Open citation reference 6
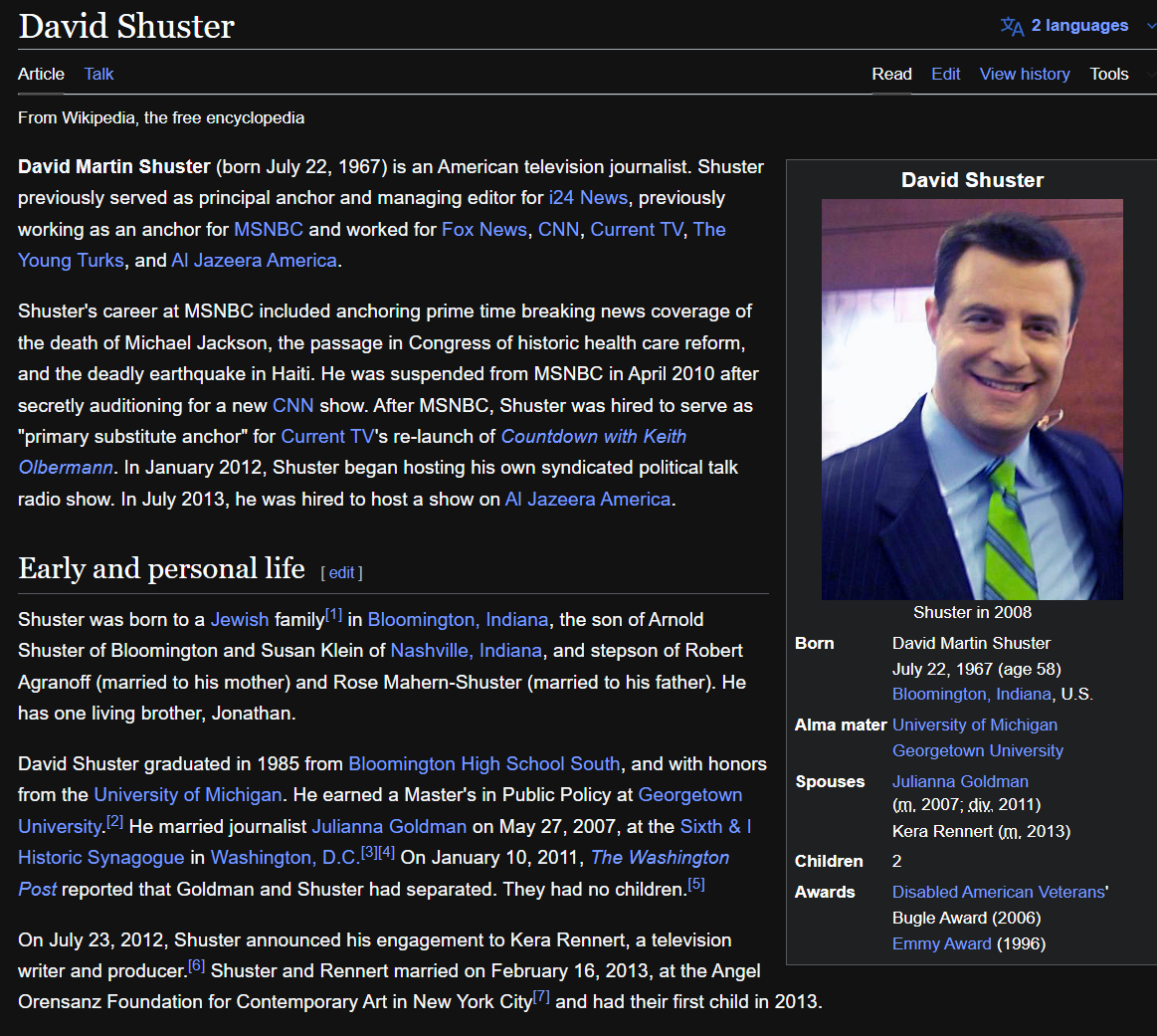Viewport: 1157px width, 1036px height. point(196,965)
